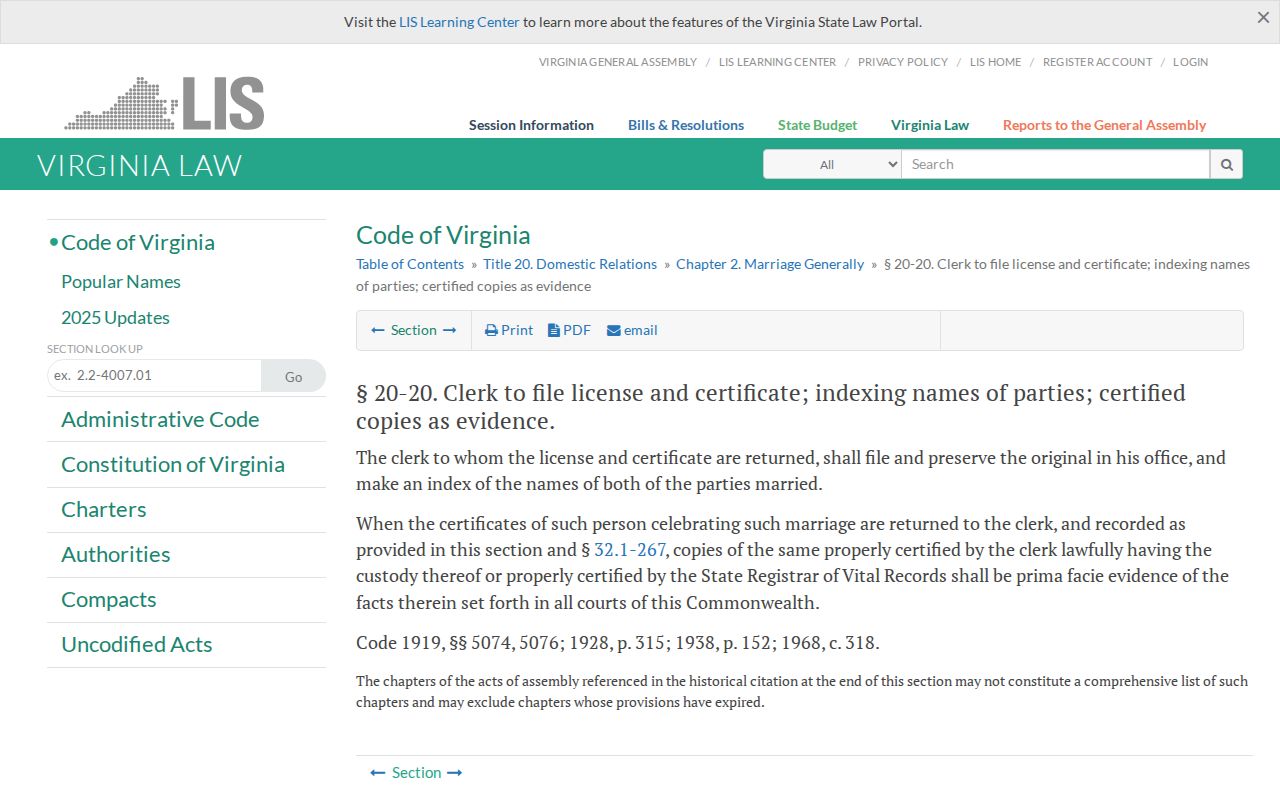Open Chapter 2. Marriage Generally breadcrumb

click(770, 264)
